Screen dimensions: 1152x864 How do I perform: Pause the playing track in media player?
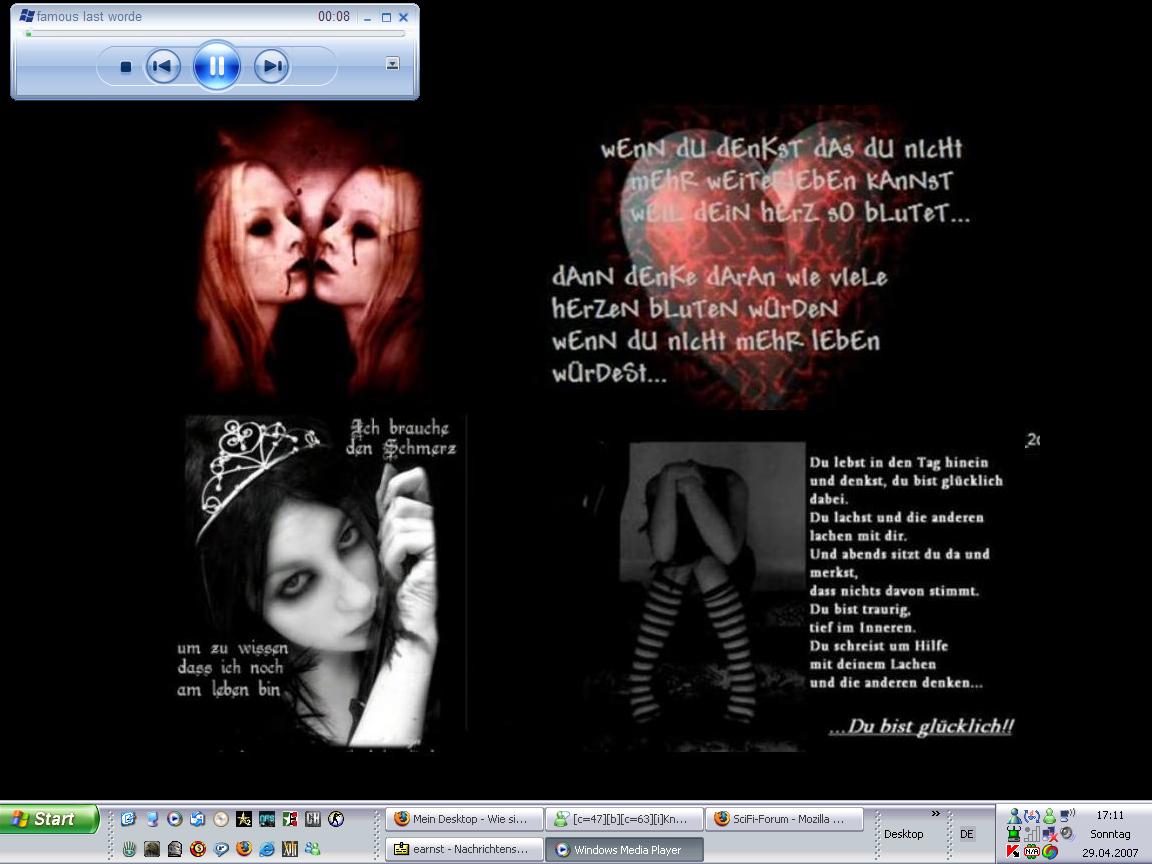pyautogui.click(x=216, y=67)
